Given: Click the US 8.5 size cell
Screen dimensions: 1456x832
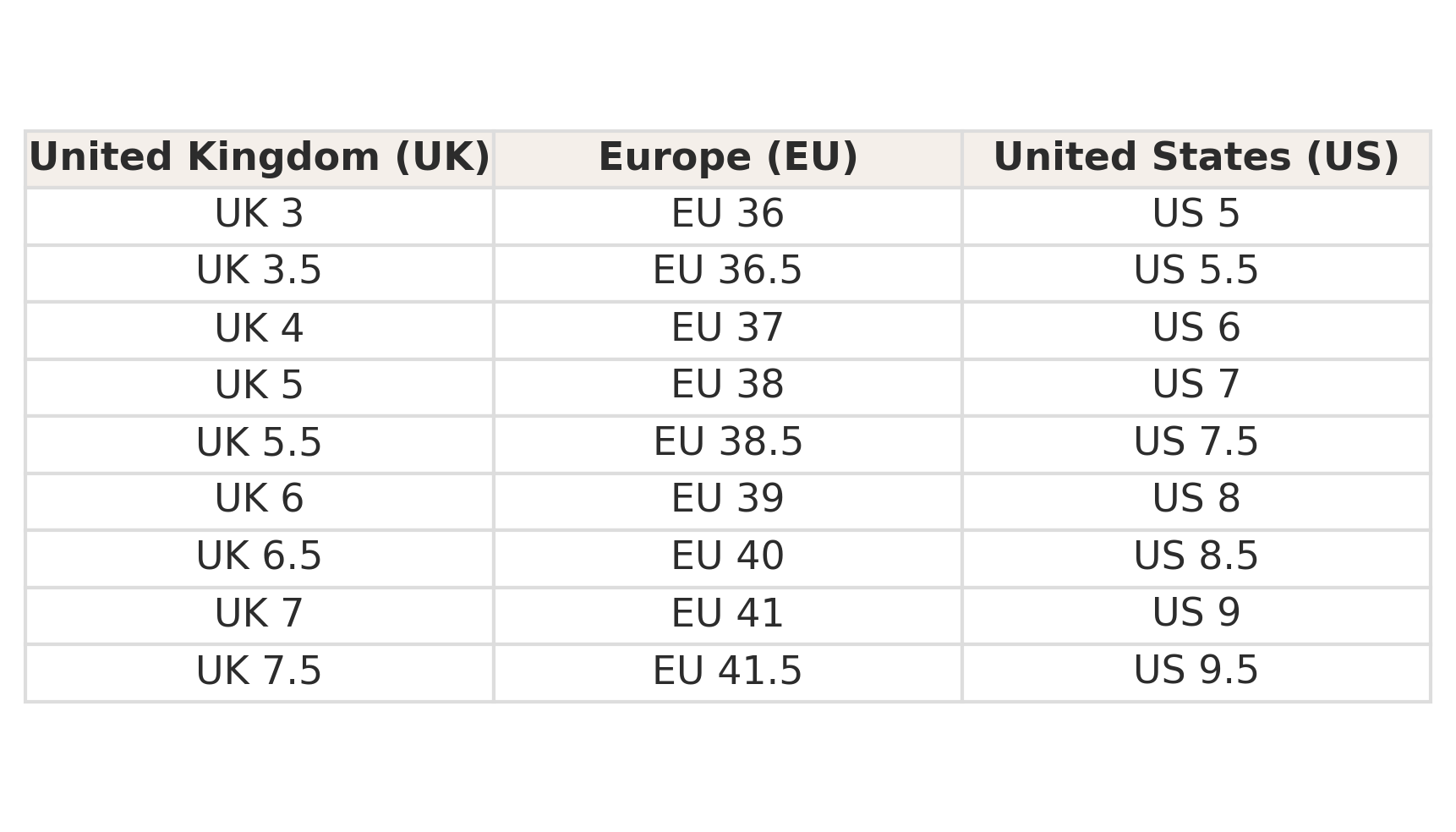Looking at the screenshot, I should tap(1196, 557).
